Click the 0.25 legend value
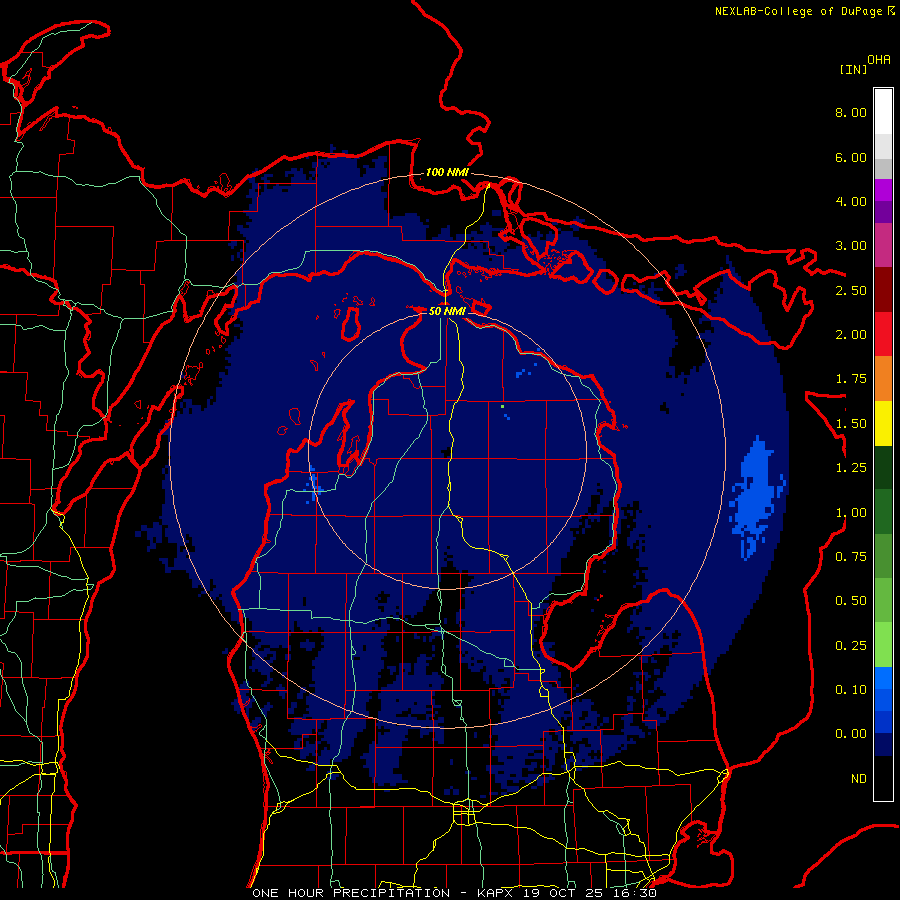 [851, 646]
